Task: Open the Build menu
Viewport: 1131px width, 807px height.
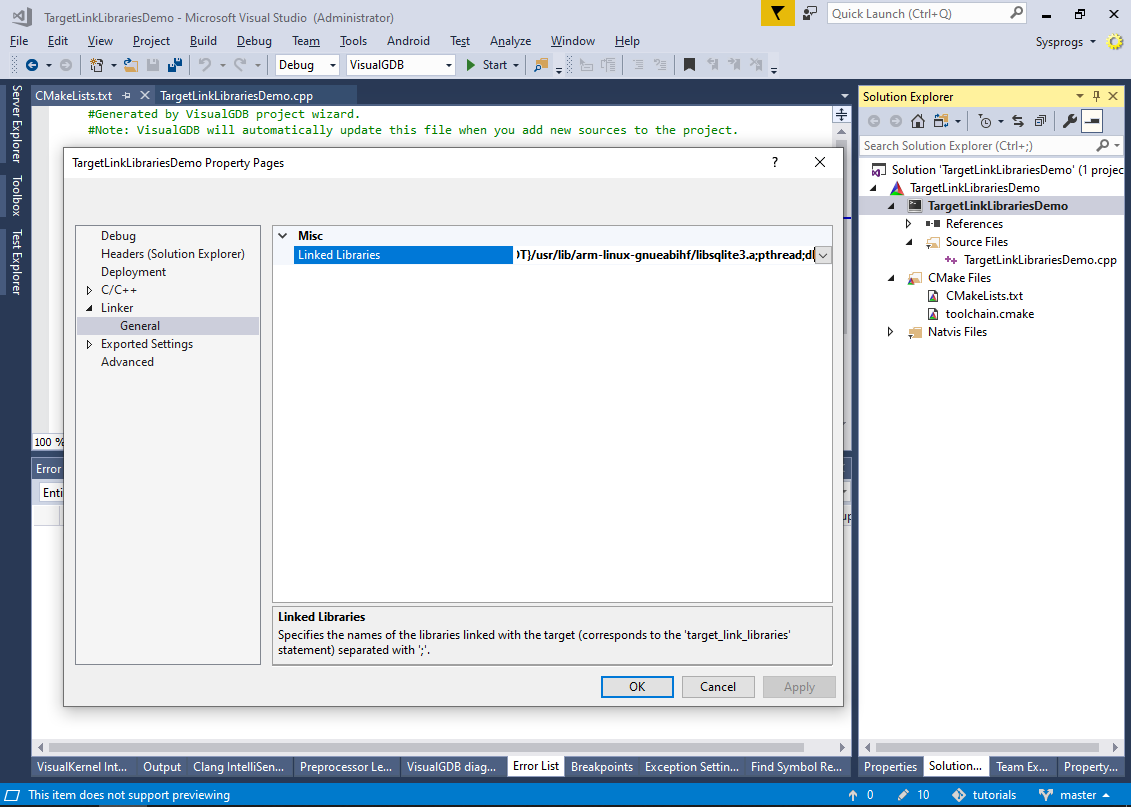Action: click(x=203, y=41)
